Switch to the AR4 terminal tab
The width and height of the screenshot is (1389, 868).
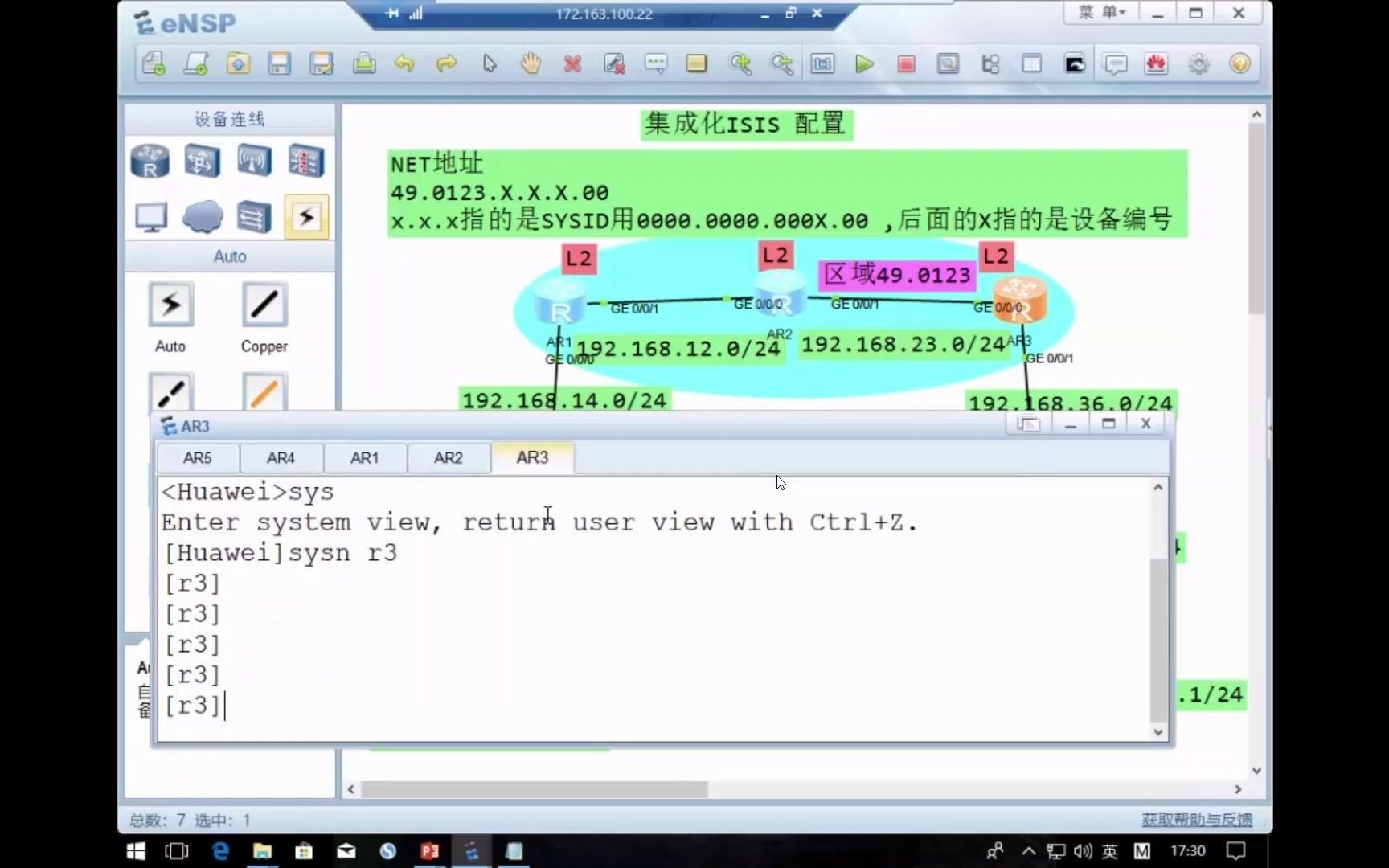pos(281,458)
